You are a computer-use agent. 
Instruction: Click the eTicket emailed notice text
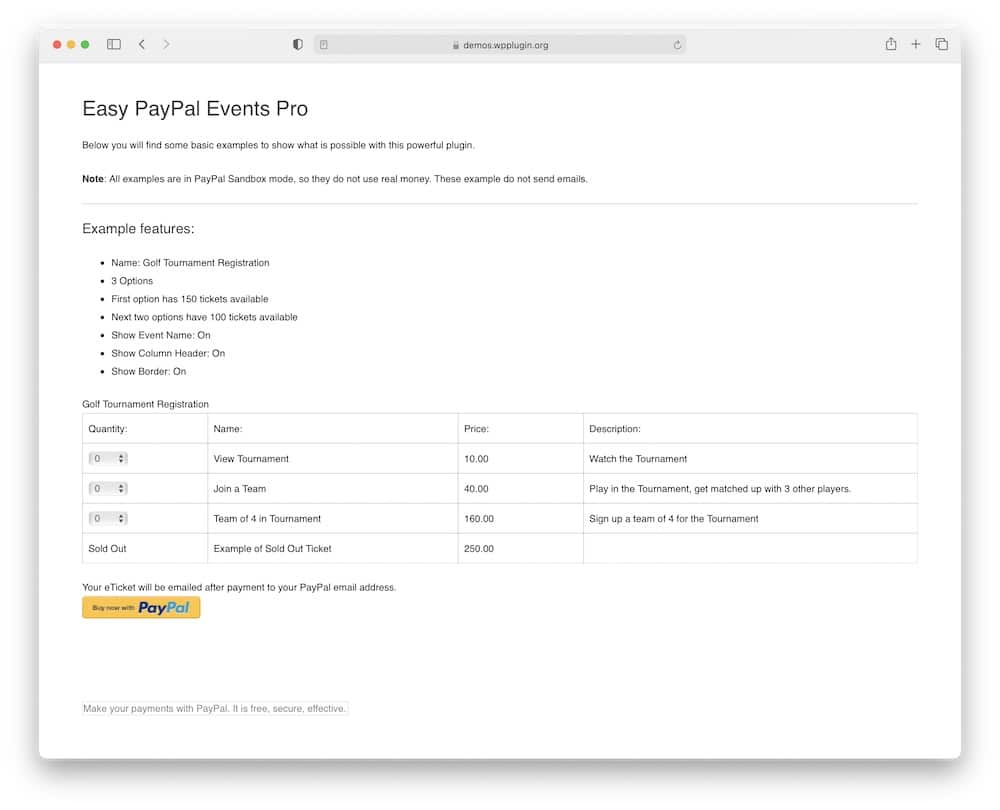(x=239, y=587)
